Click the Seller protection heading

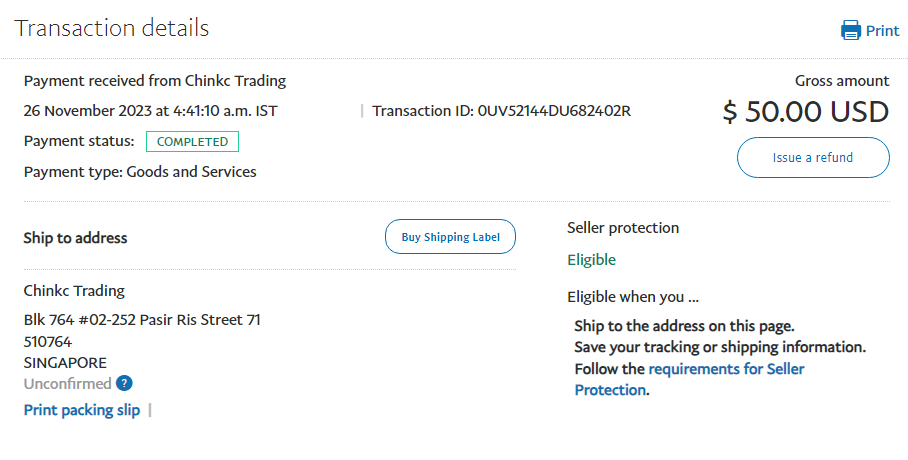pos(622,228)
